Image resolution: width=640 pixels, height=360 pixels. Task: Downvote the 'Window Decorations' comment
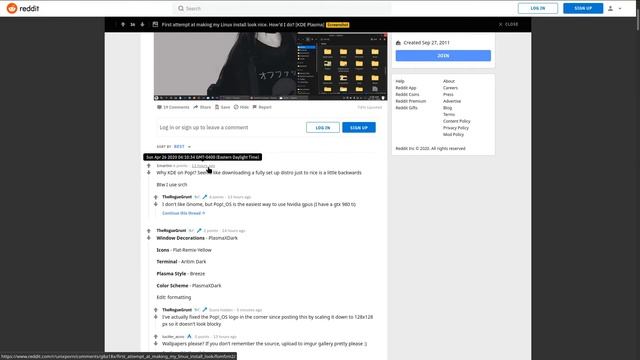click(149, 238)
